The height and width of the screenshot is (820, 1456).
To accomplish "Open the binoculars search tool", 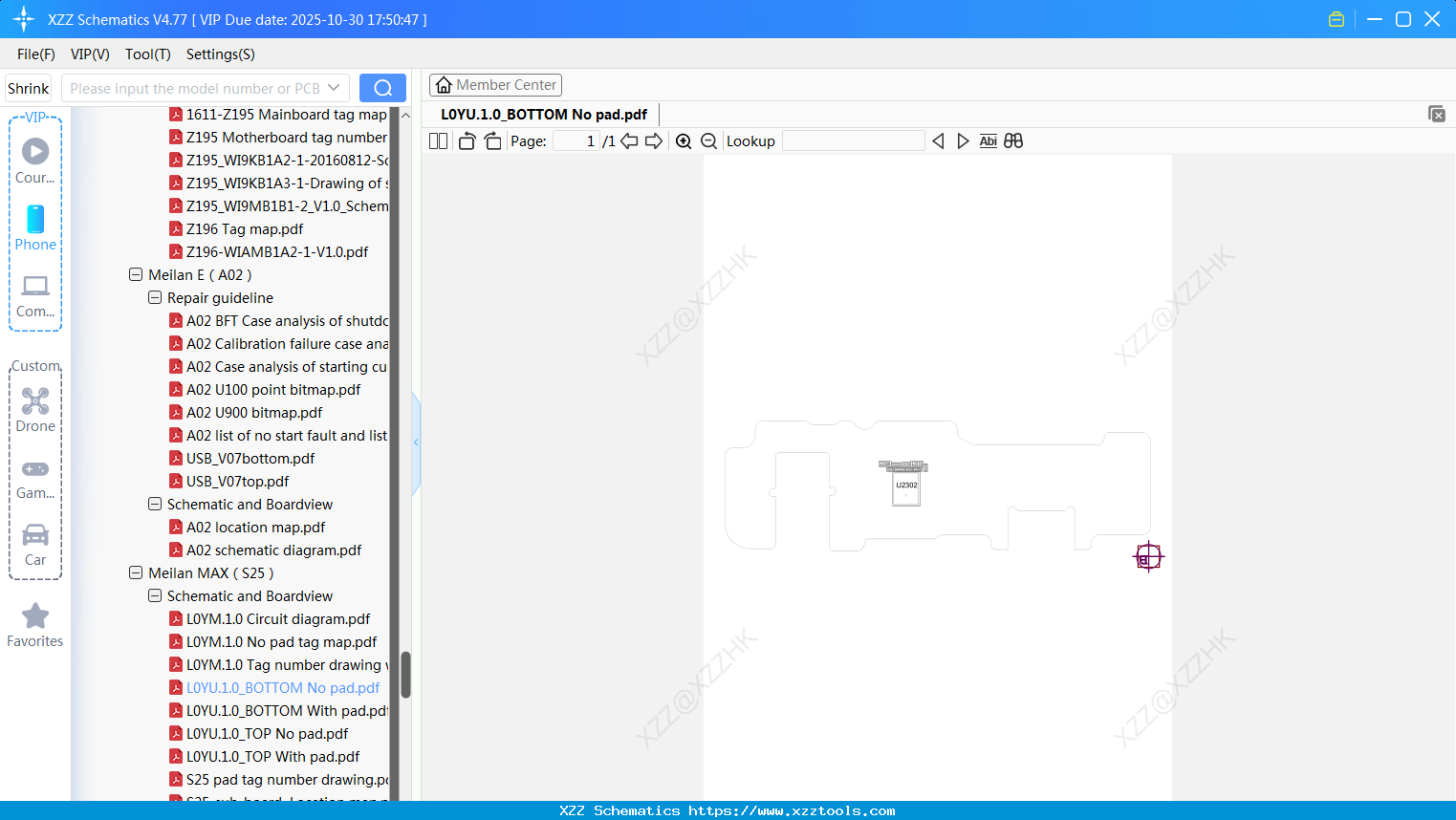I will 1013,140.
